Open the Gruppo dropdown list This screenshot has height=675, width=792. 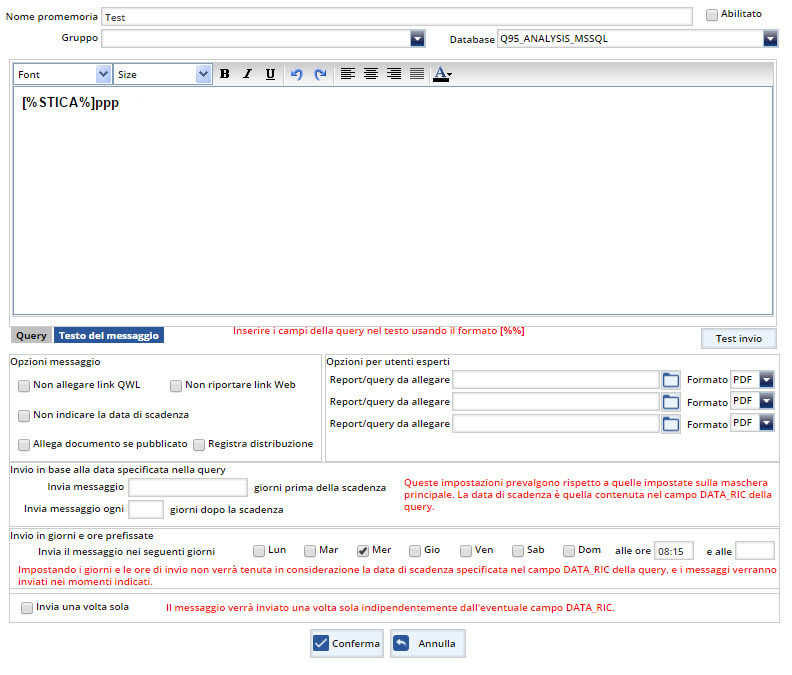tap(418, 39)
